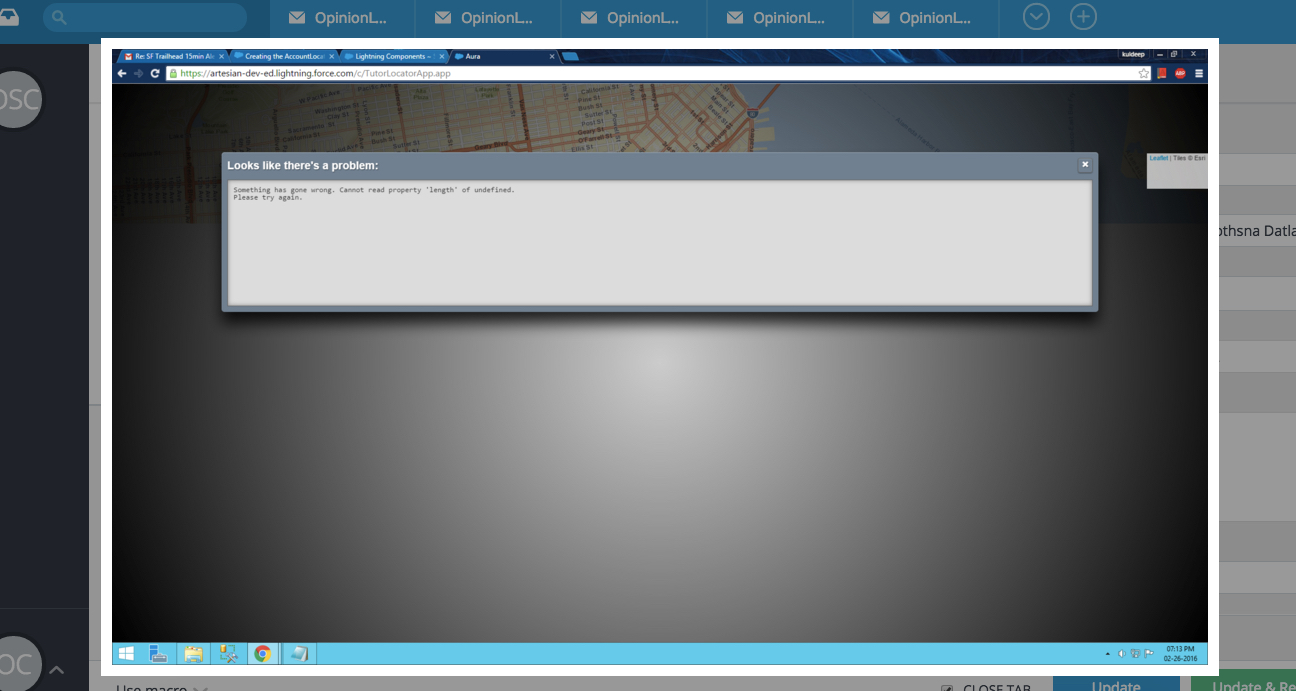This screenshot has height=691, width=1296.
Task: Click the blue Update button behind the image
Action: (1116, 684)
